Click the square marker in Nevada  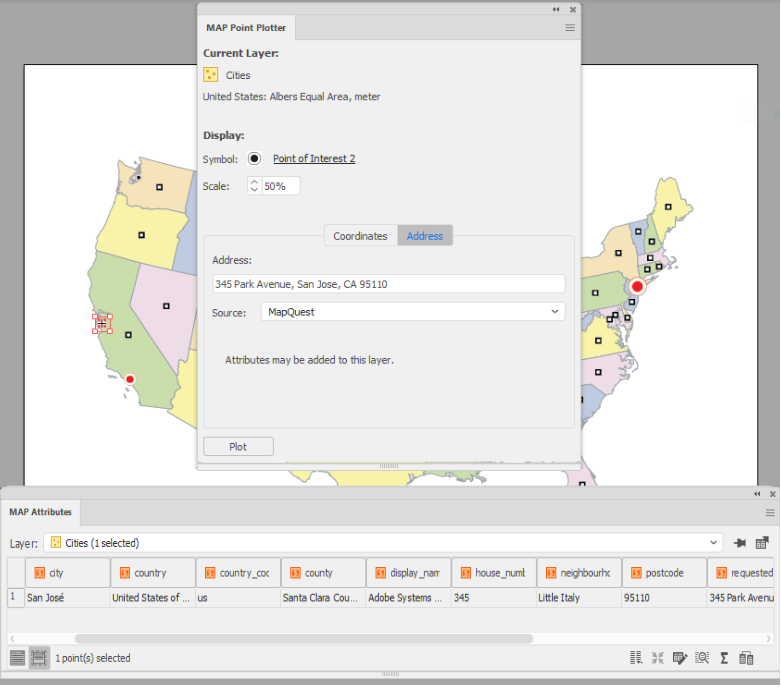(x=166, y=306)
